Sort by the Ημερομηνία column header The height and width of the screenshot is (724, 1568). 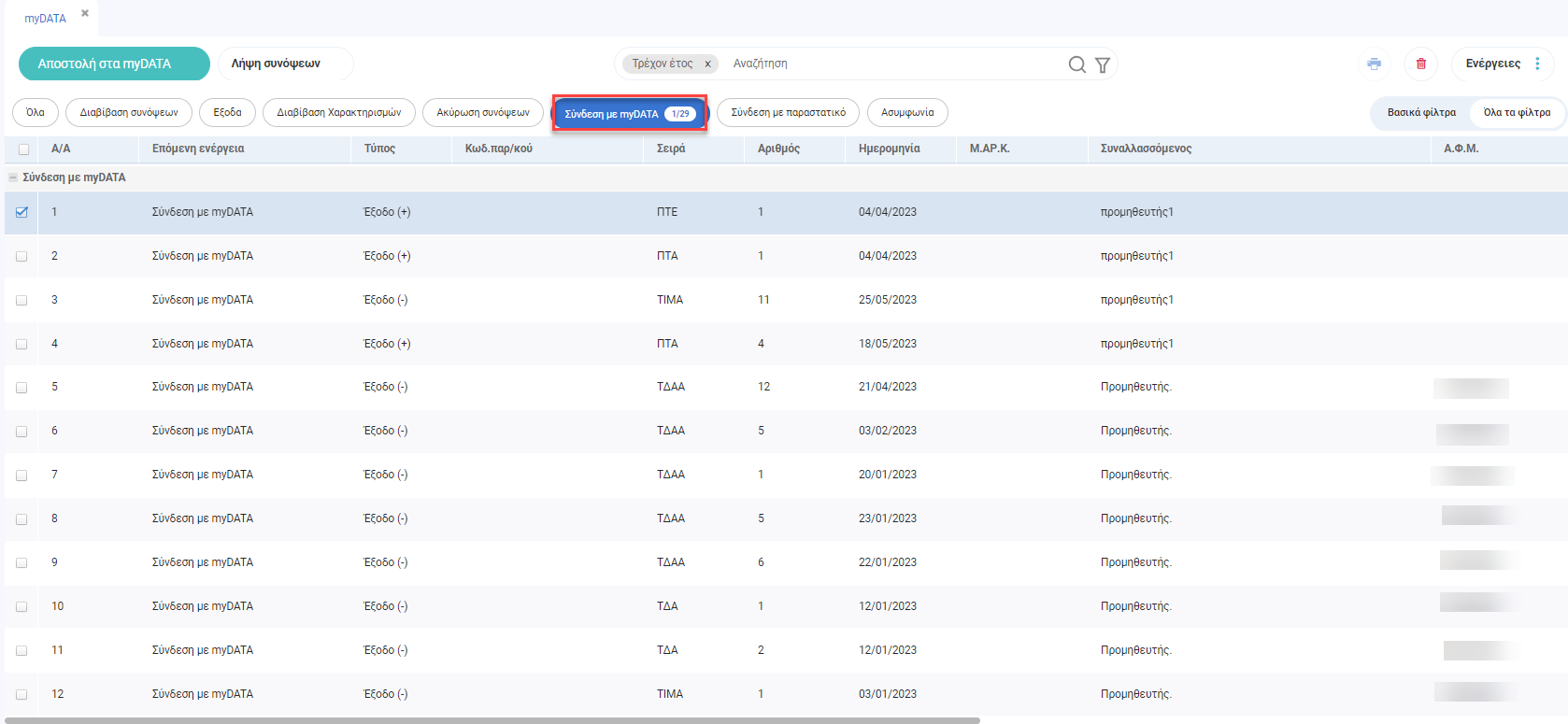click(889, 149)
